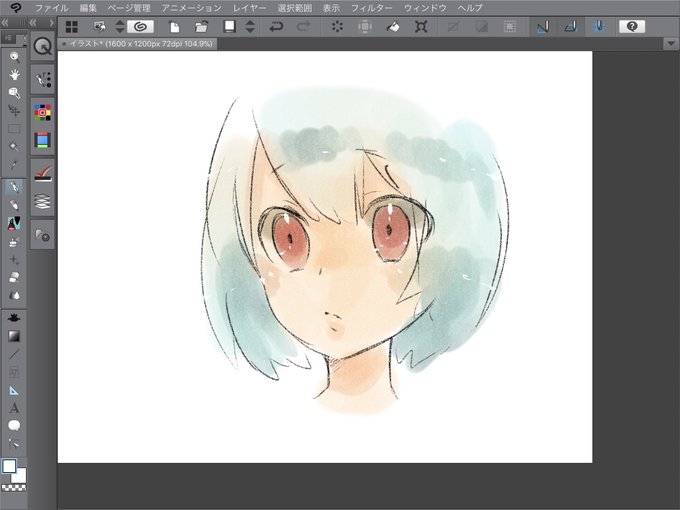Click the Undo arrow button
This screenshot has width=680, height=510.
tap(276, 27)
